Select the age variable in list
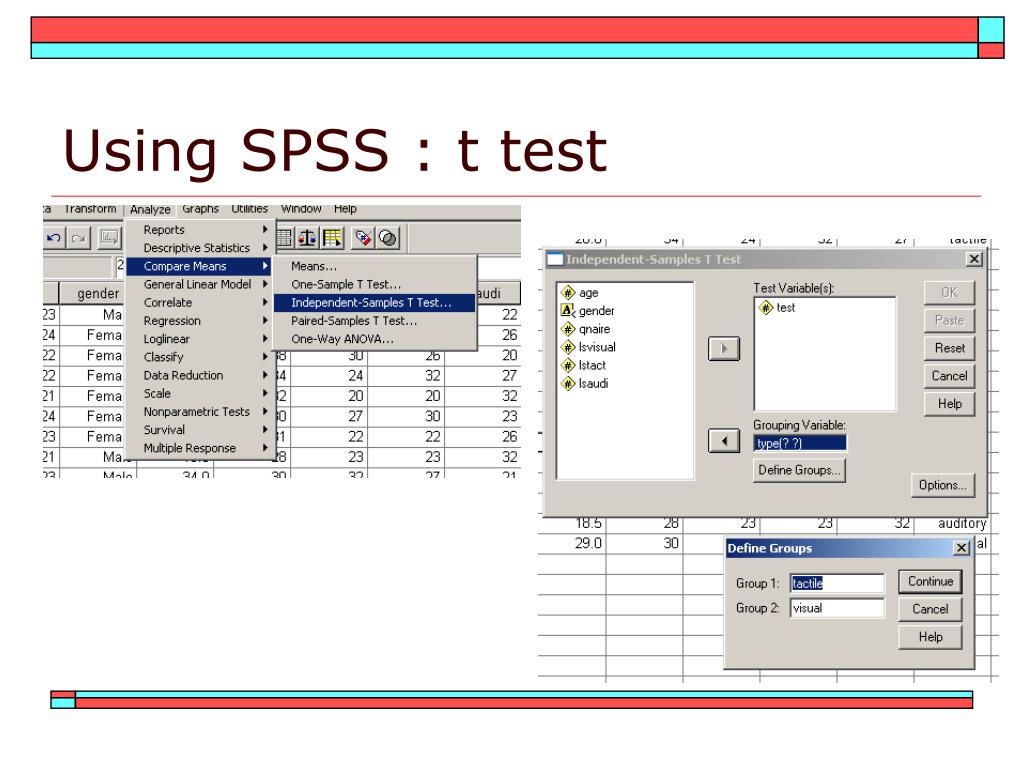Viewport: 1024px width, 768px height. pyautogui.click(x=580, y=293)
